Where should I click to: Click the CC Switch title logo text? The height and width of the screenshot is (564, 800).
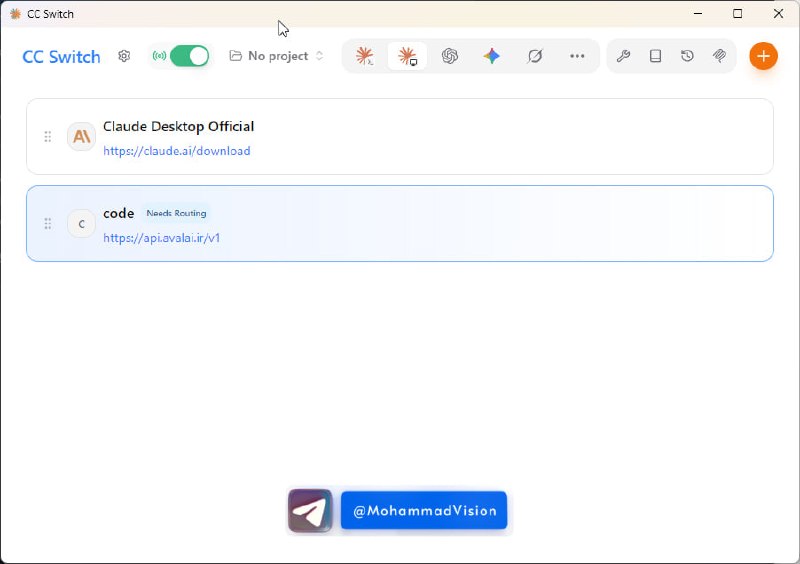[x=61, y=57]
